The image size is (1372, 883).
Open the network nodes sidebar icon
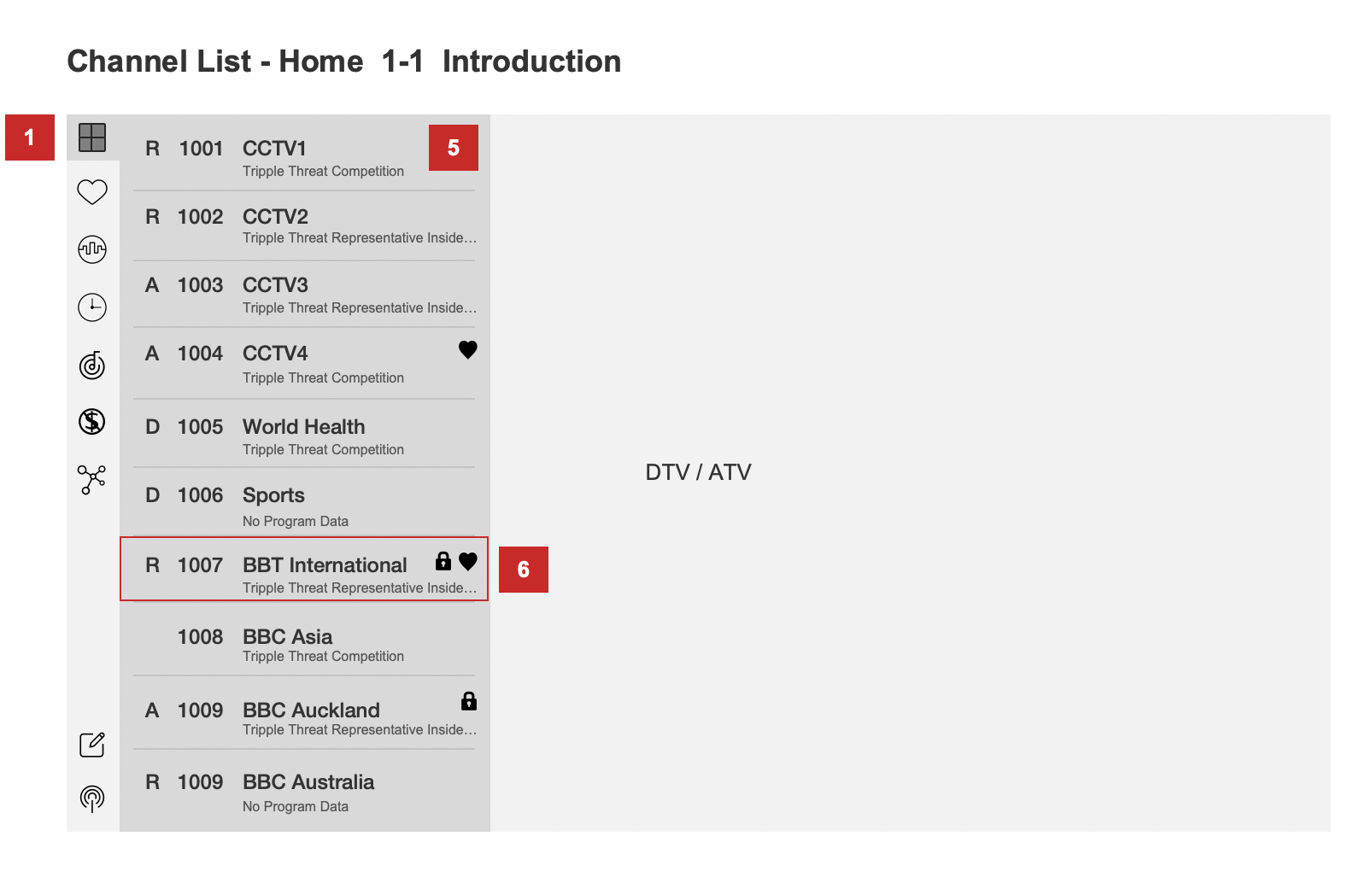click(x=91, y=479)
